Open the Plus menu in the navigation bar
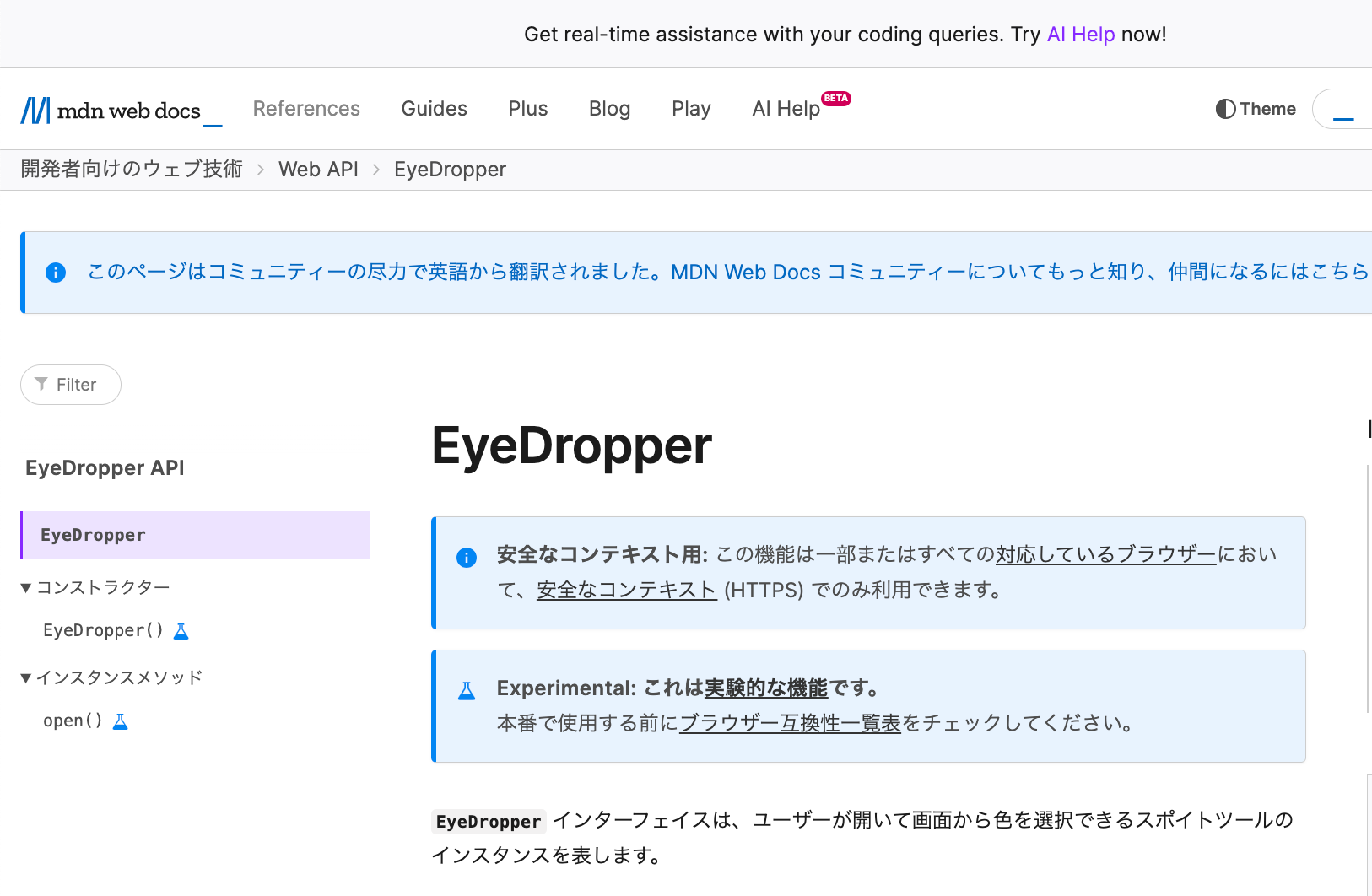This screenshot has height=896, width=1372. click(527, 108)
